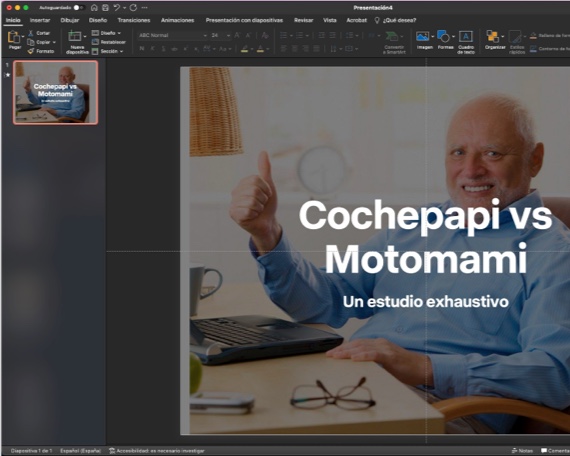Open the font size 24 dropdown
Image resolution: width=570 pixels, height=456 pixels.
(x=228, y=36)
